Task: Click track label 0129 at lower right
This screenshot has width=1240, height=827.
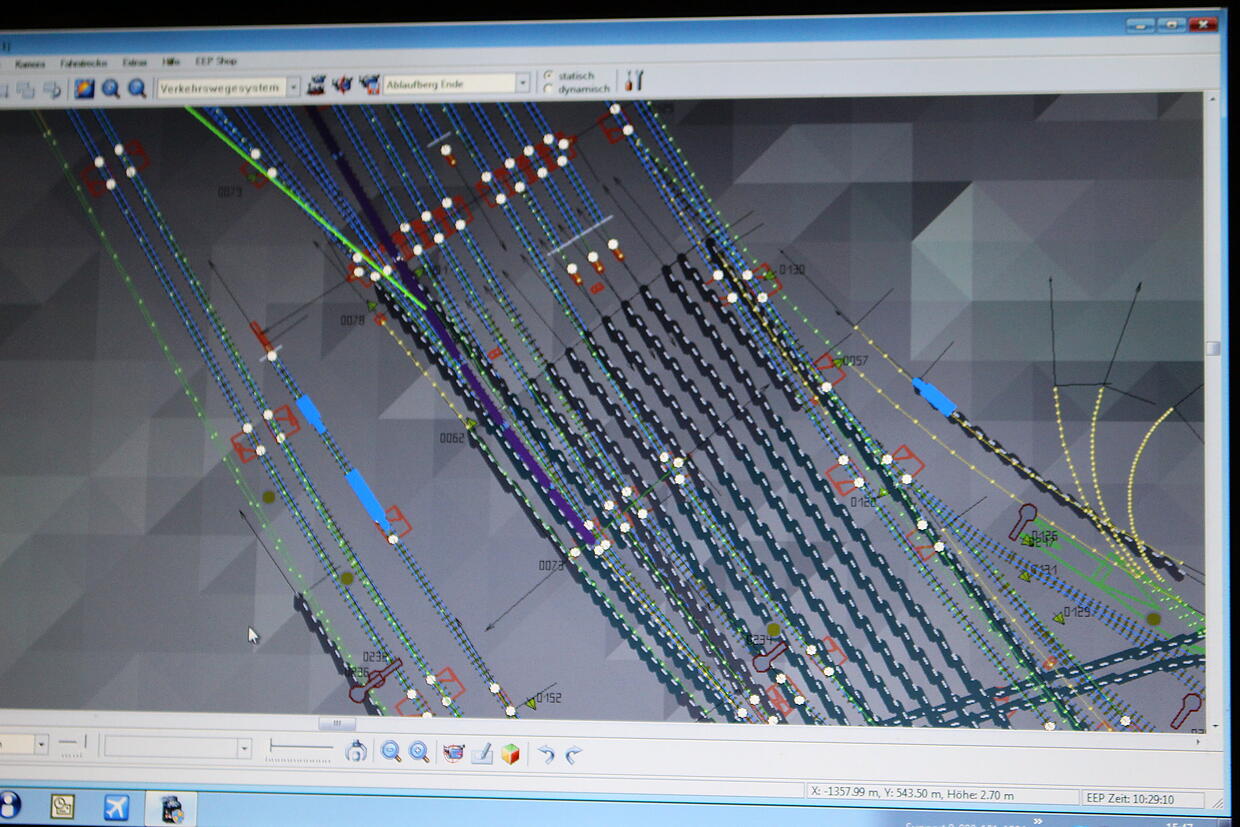Action: tap(1077, 612)
